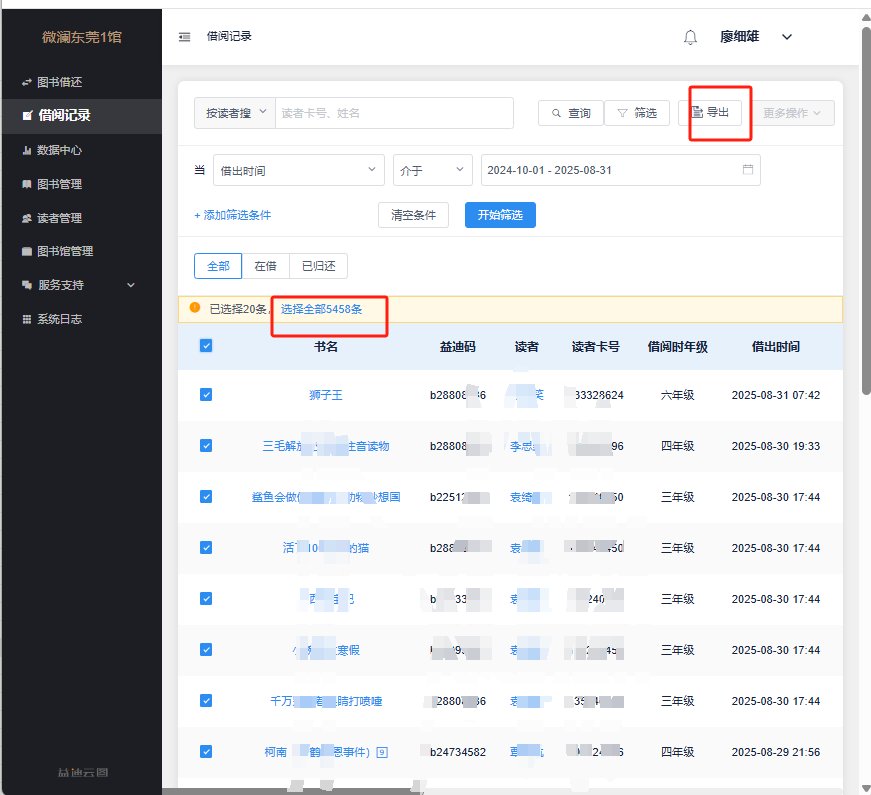This screenshot has width=871, height=795.
Task: Click the 读者管理 sidebar icon
Action: point(27,218)
